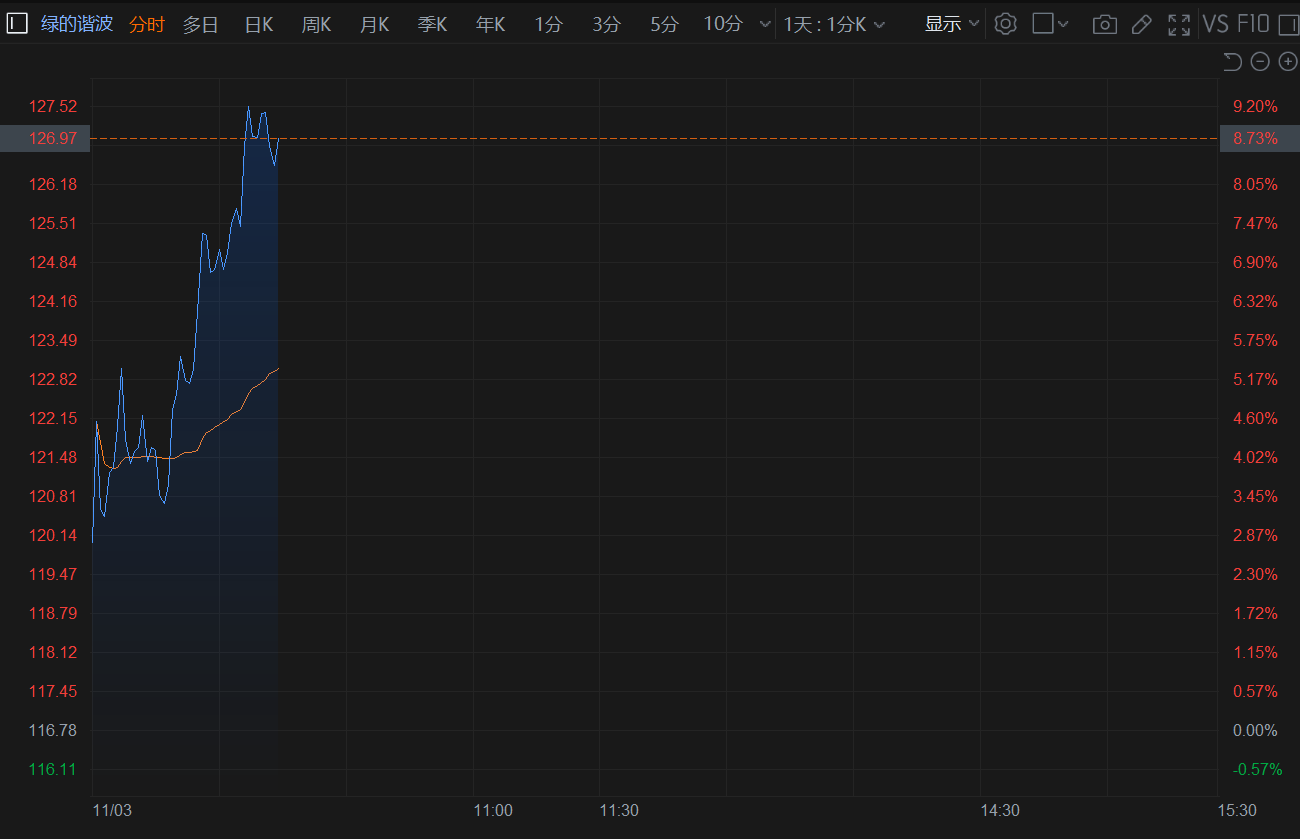Select the 5分 interval button
Image resolution: width=1300 pixels, height=839 pixels.
point(664,24)
